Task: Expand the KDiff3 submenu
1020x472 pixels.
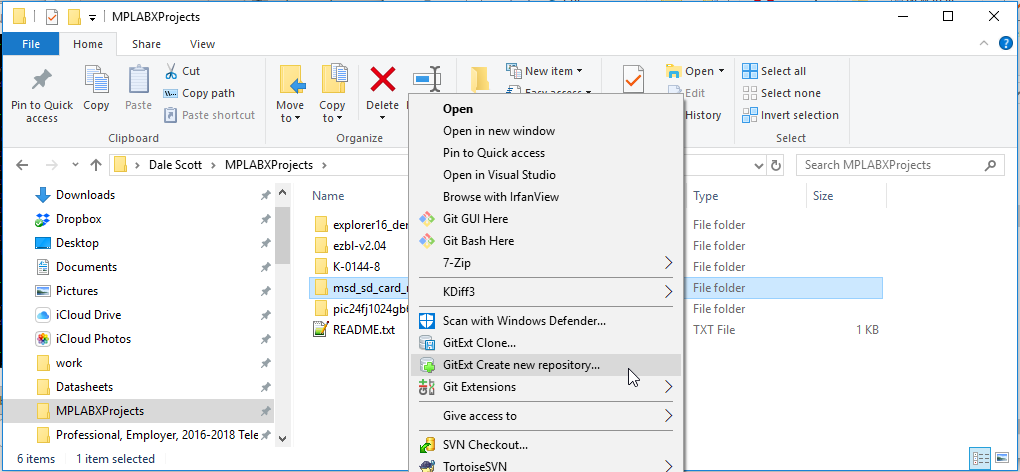Action: [x=669, y=292]
